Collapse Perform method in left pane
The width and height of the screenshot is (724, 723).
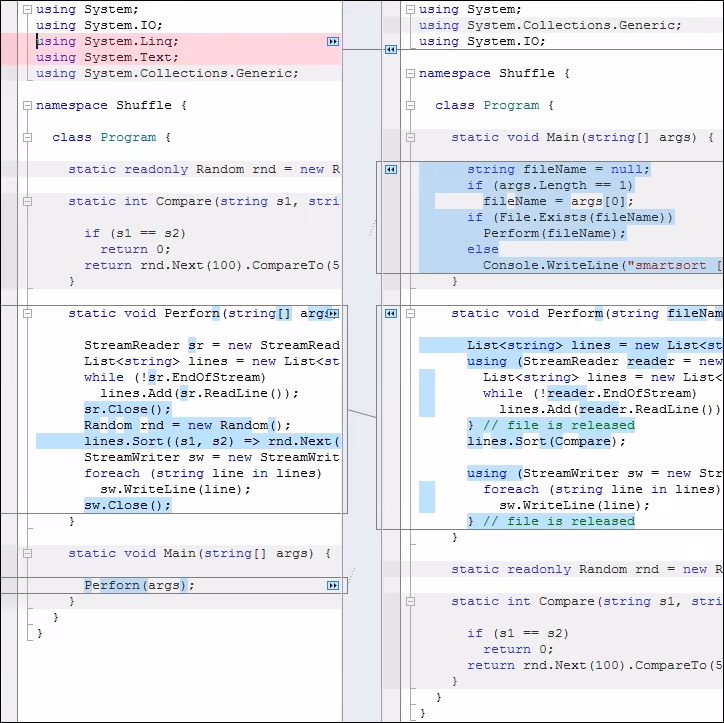click(x=28, y=313)
